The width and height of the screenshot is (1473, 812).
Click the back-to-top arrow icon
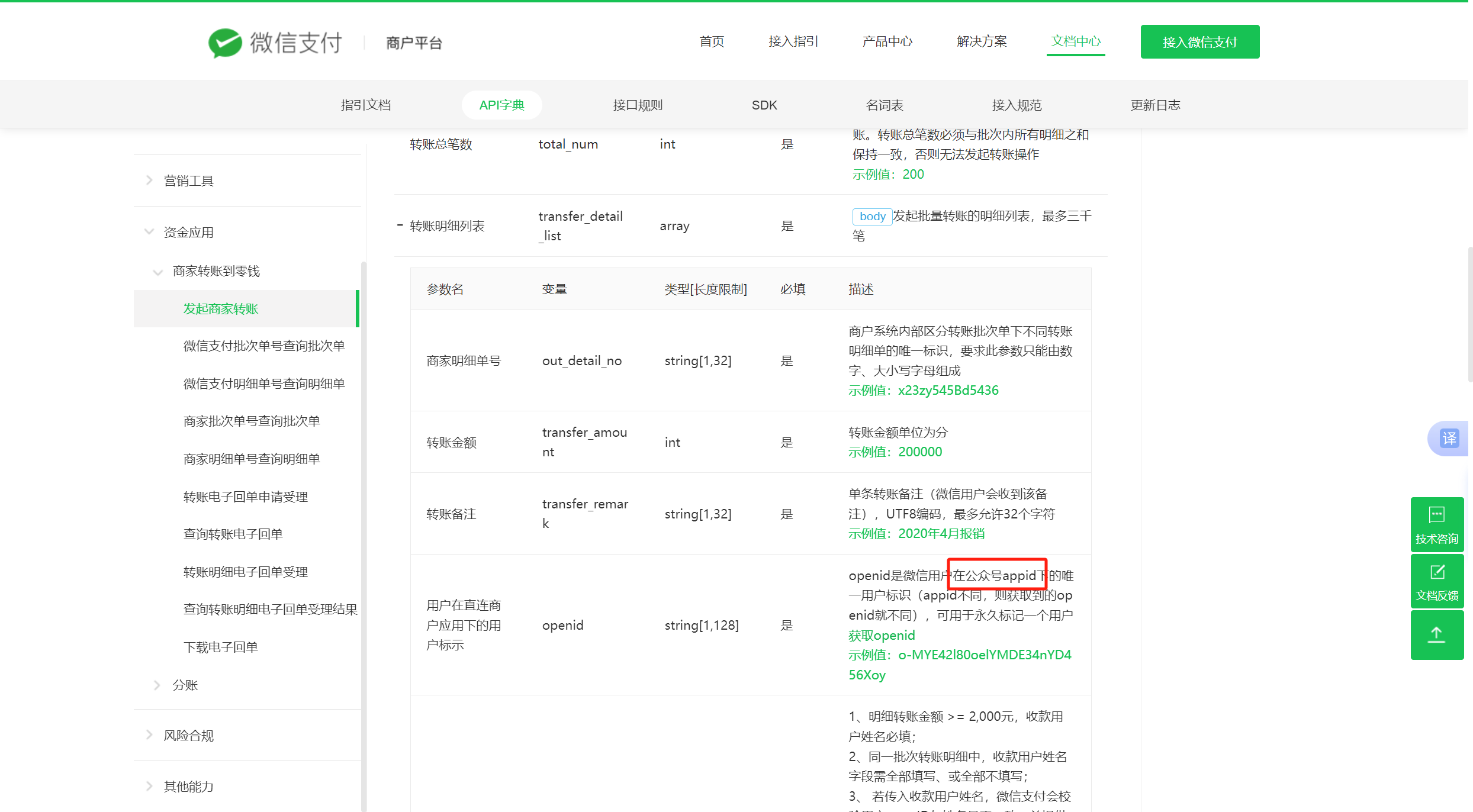[1436, 635]
